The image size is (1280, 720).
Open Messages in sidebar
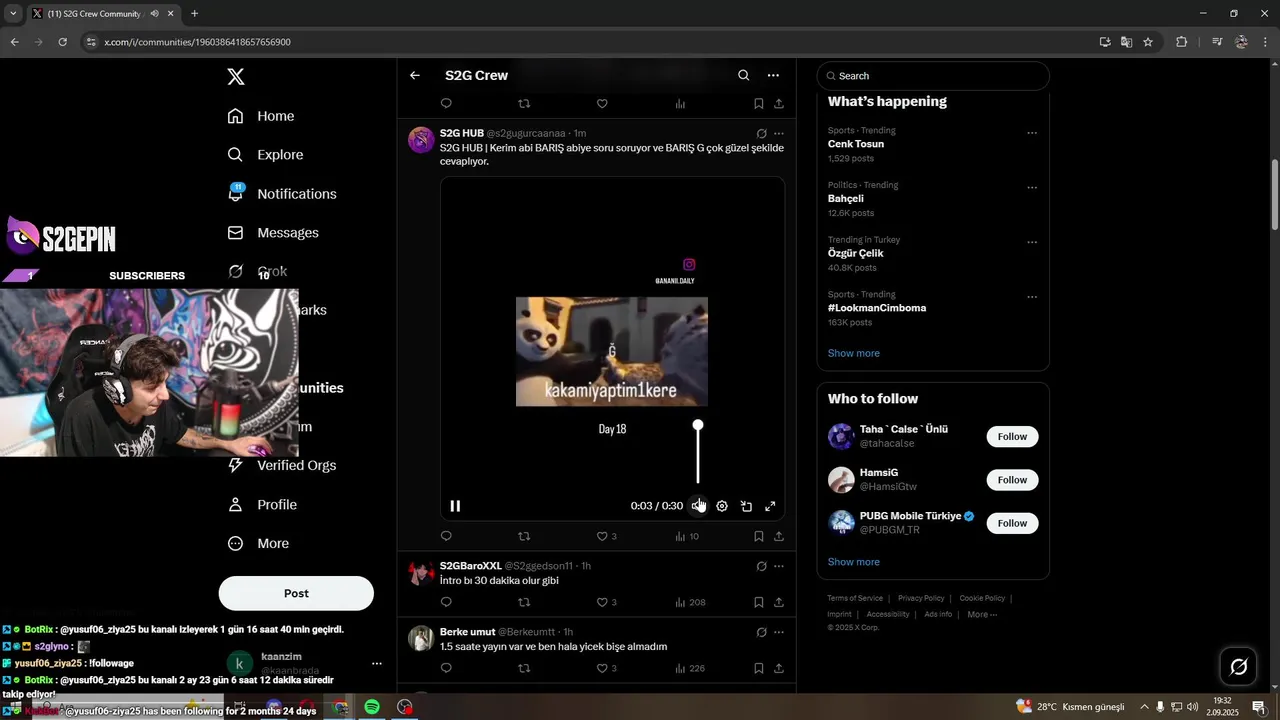pyautogui.click(x=273, y=233)
